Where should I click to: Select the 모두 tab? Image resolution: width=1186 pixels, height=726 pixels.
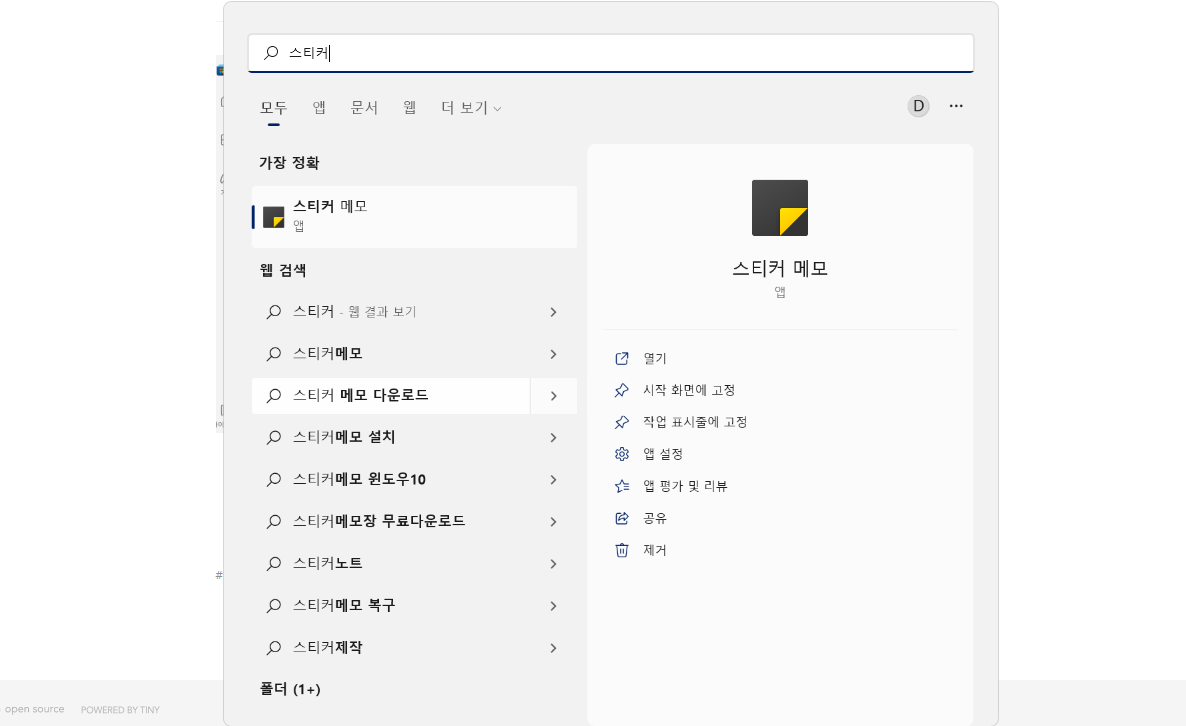[x=274, y=108]
